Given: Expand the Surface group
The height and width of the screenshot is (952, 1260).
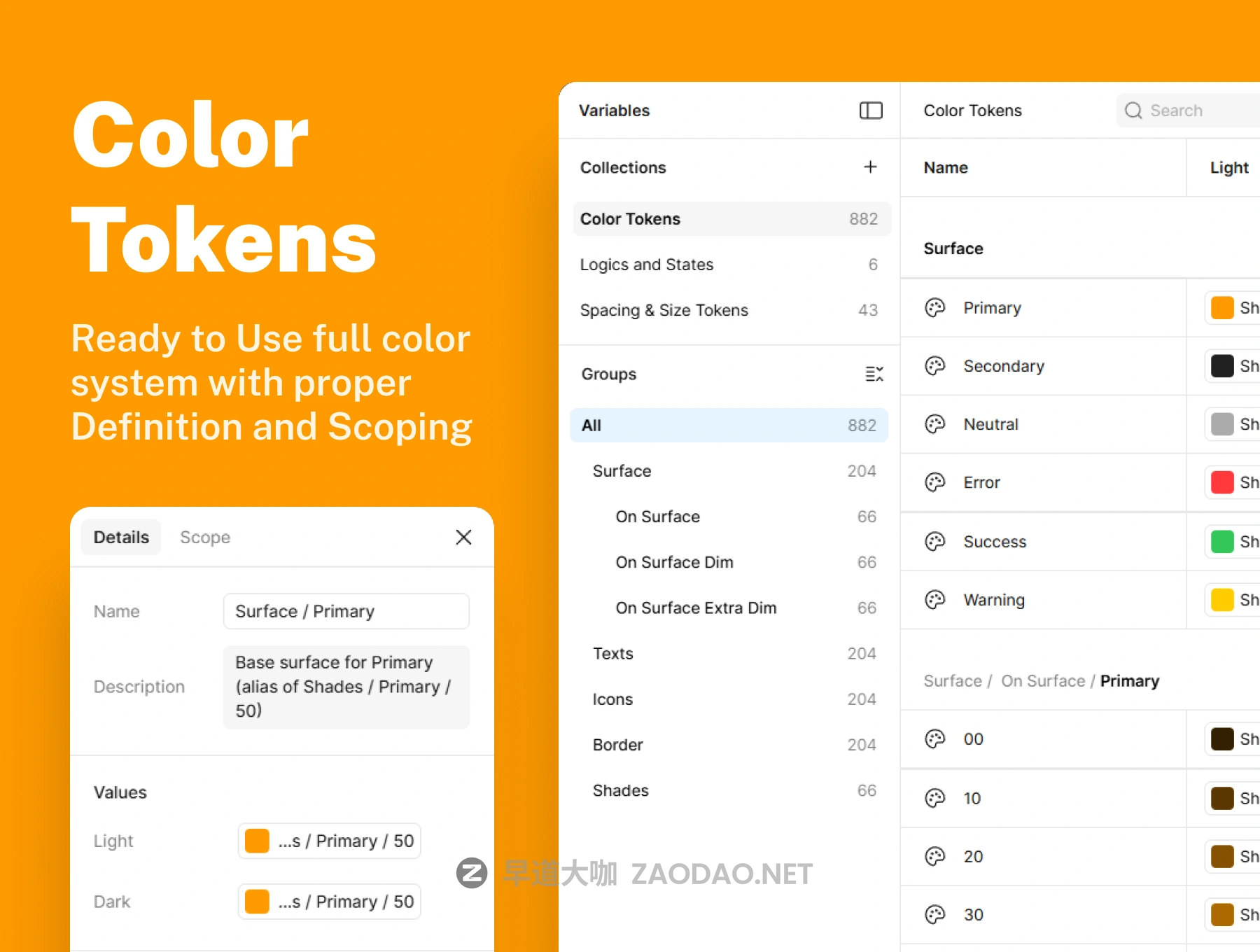Looking at the screenshot, I should (x=622, y=471).
